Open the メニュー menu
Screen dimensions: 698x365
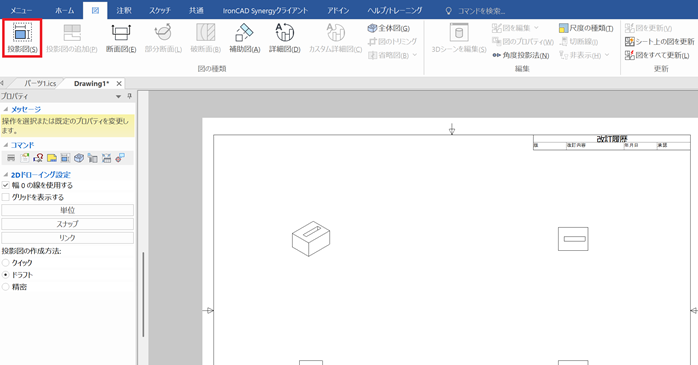point(21,10)
